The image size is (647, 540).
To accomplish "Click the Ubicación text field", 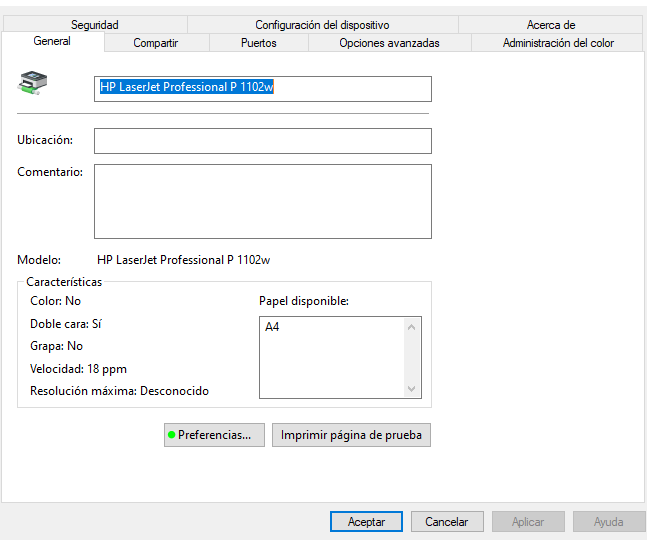I will coord(263,141).
